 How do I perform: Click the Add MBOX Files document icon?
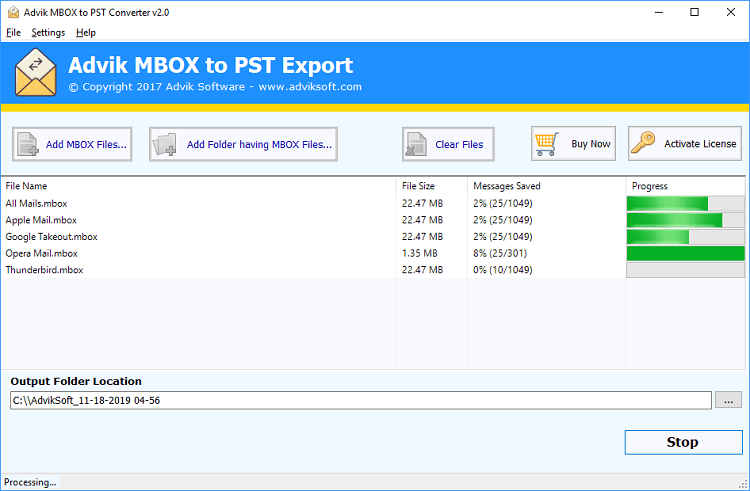pos(28,144)
